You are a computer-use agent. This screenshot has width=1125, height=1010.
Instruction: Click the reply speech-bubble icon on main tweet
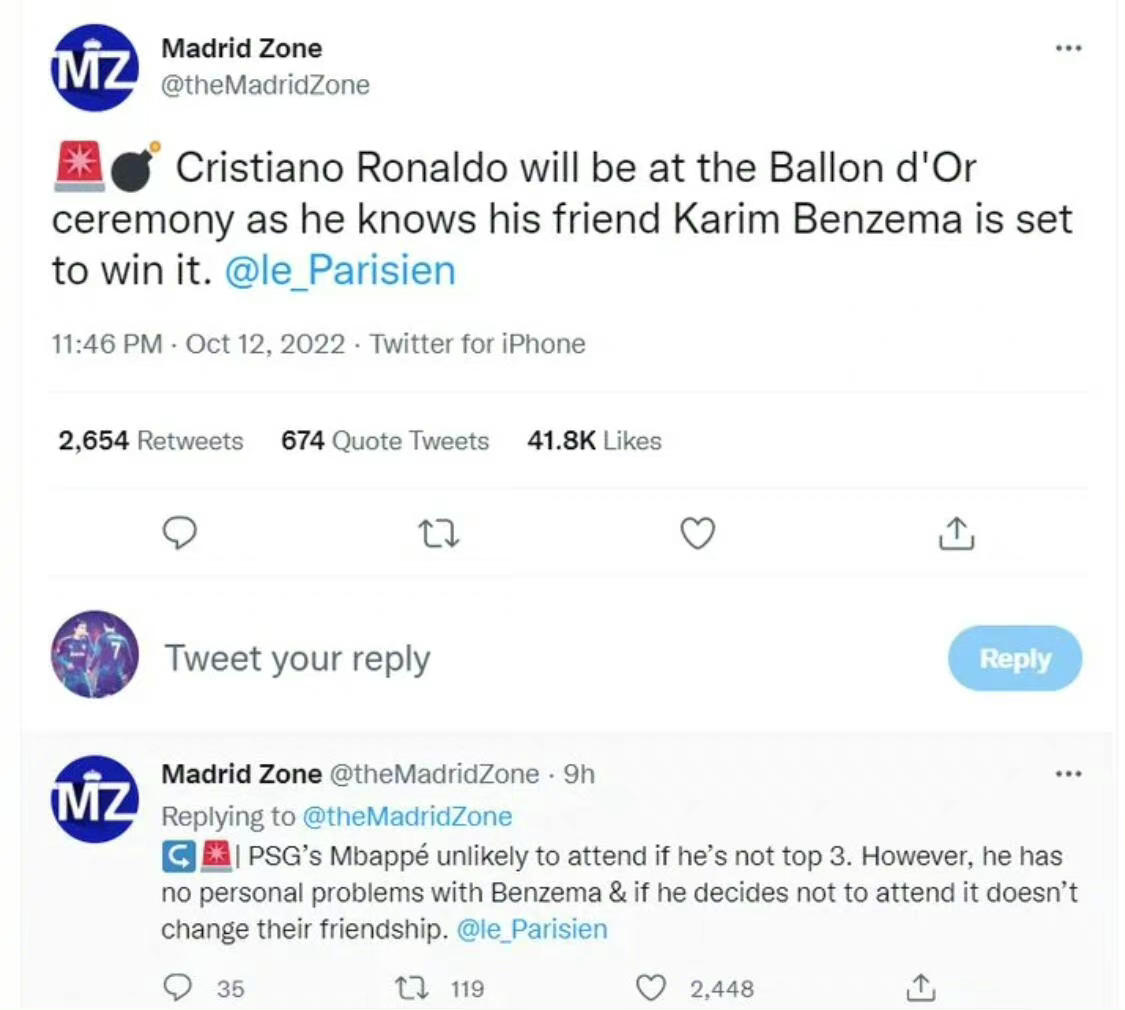pyautogui.click(x=179, y=534)
